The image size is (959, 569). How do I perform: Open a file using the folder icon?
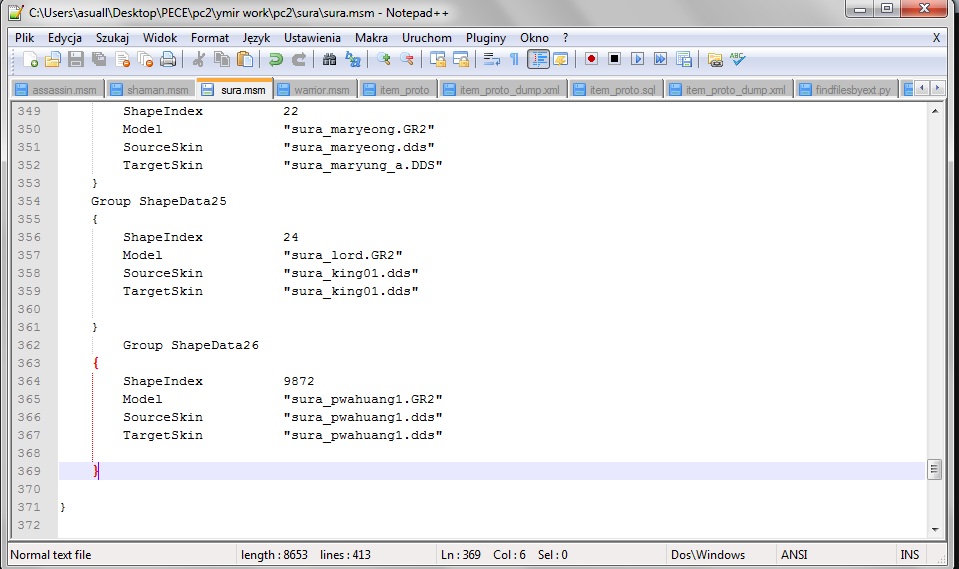tap(53, 59)
